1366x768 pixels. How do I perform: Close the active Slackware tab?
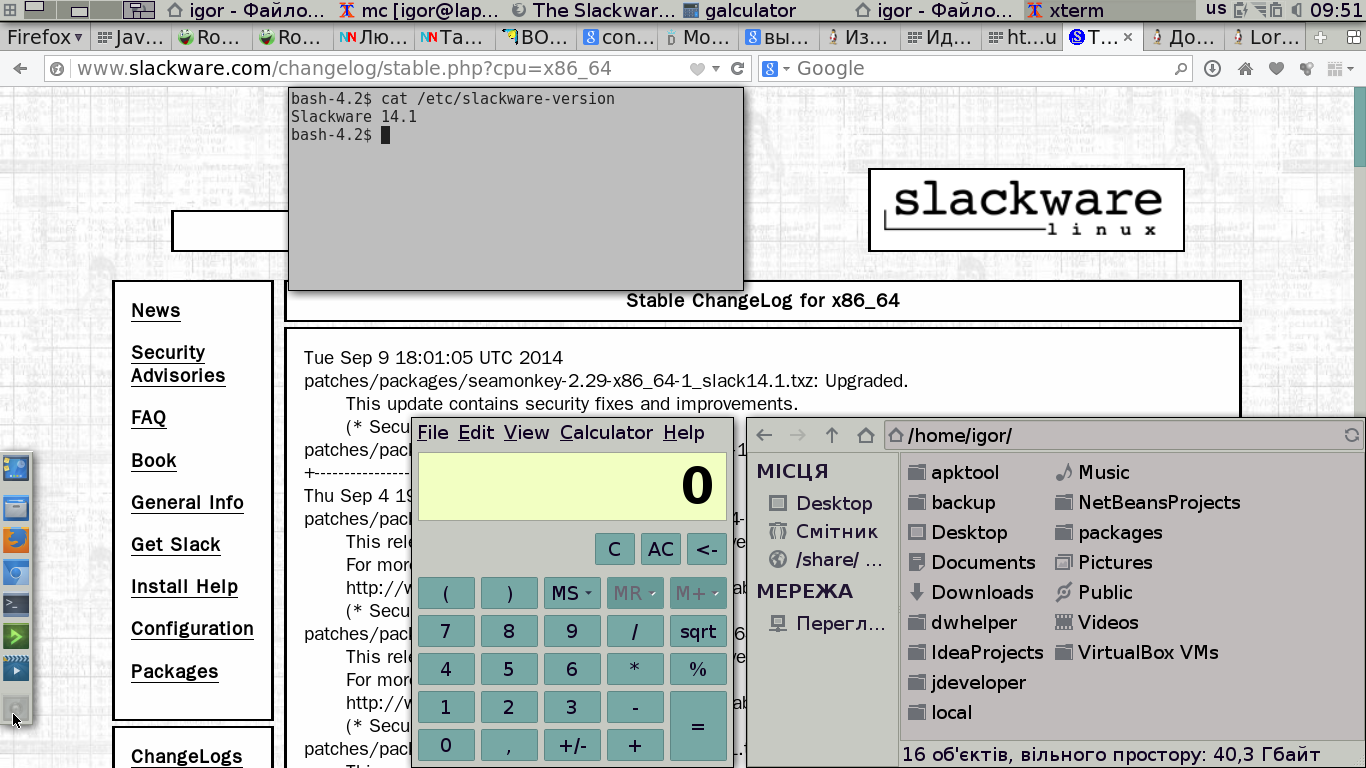tap(1128, 37)
